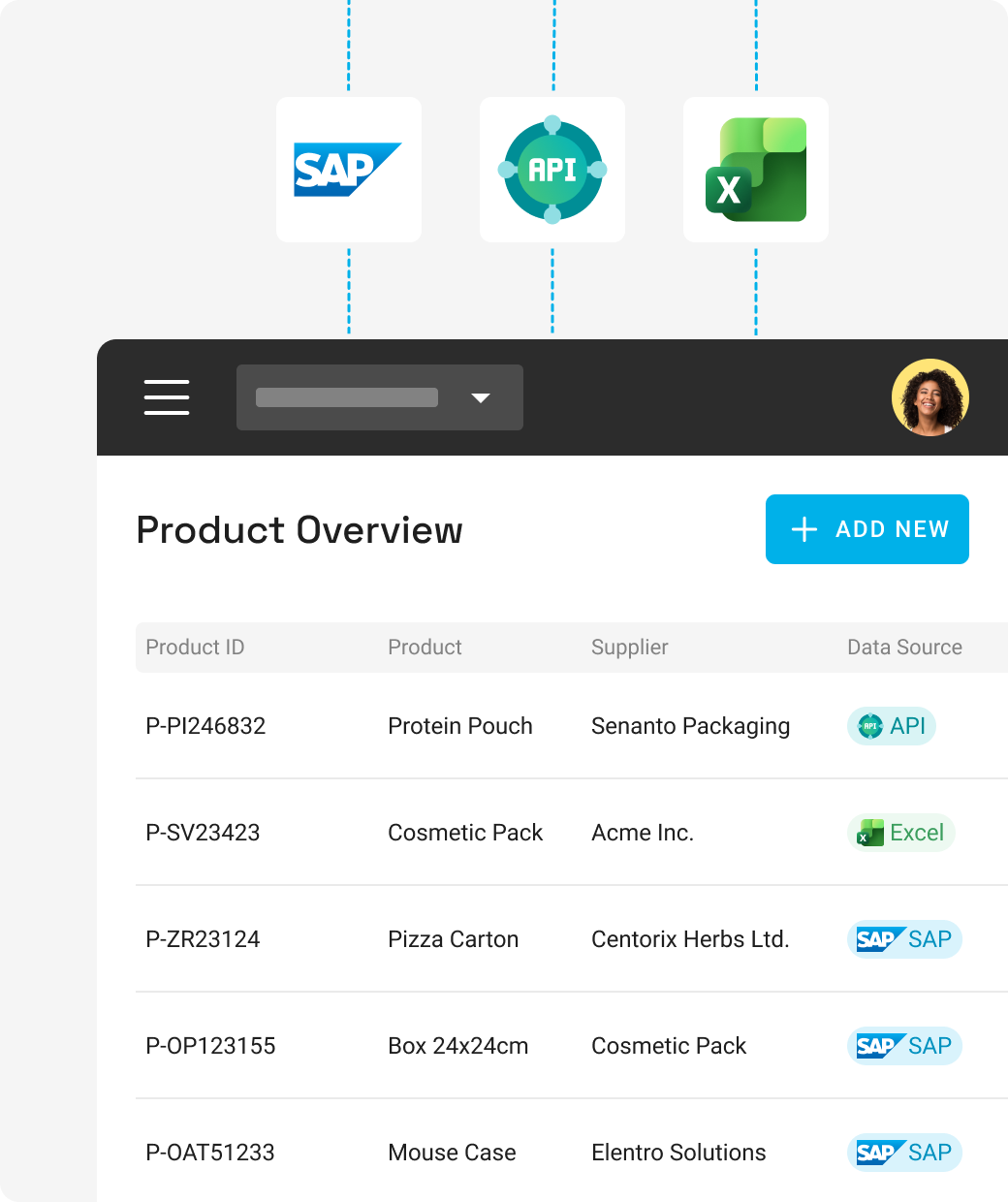
Task: Click the API connector icon tile
Action: coord(552,170)
